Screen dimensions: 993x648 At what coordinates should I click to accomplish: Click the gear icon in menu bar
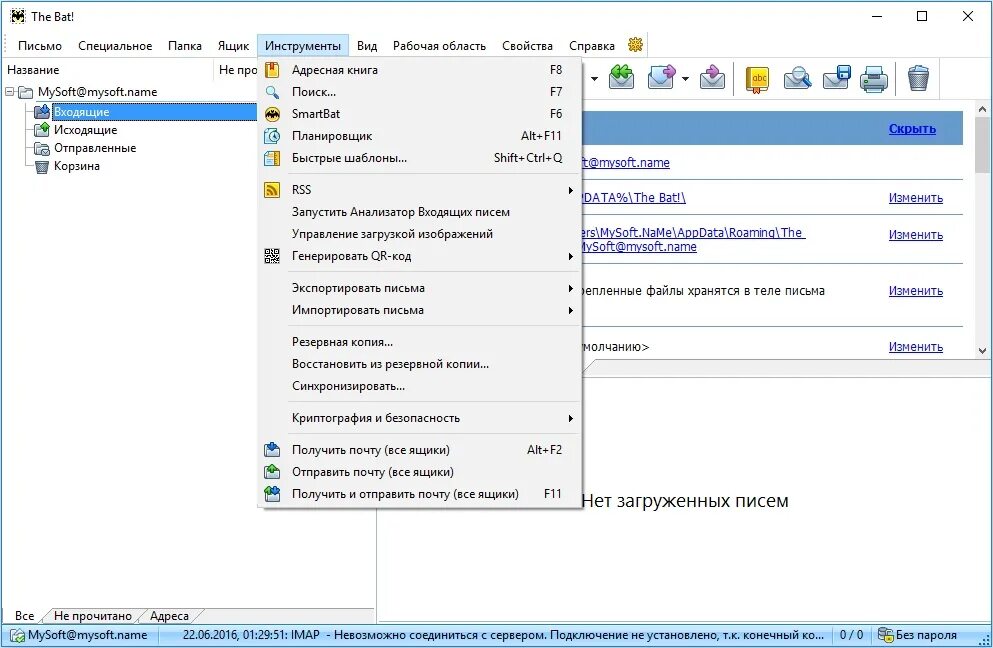(x=635, y=45)
